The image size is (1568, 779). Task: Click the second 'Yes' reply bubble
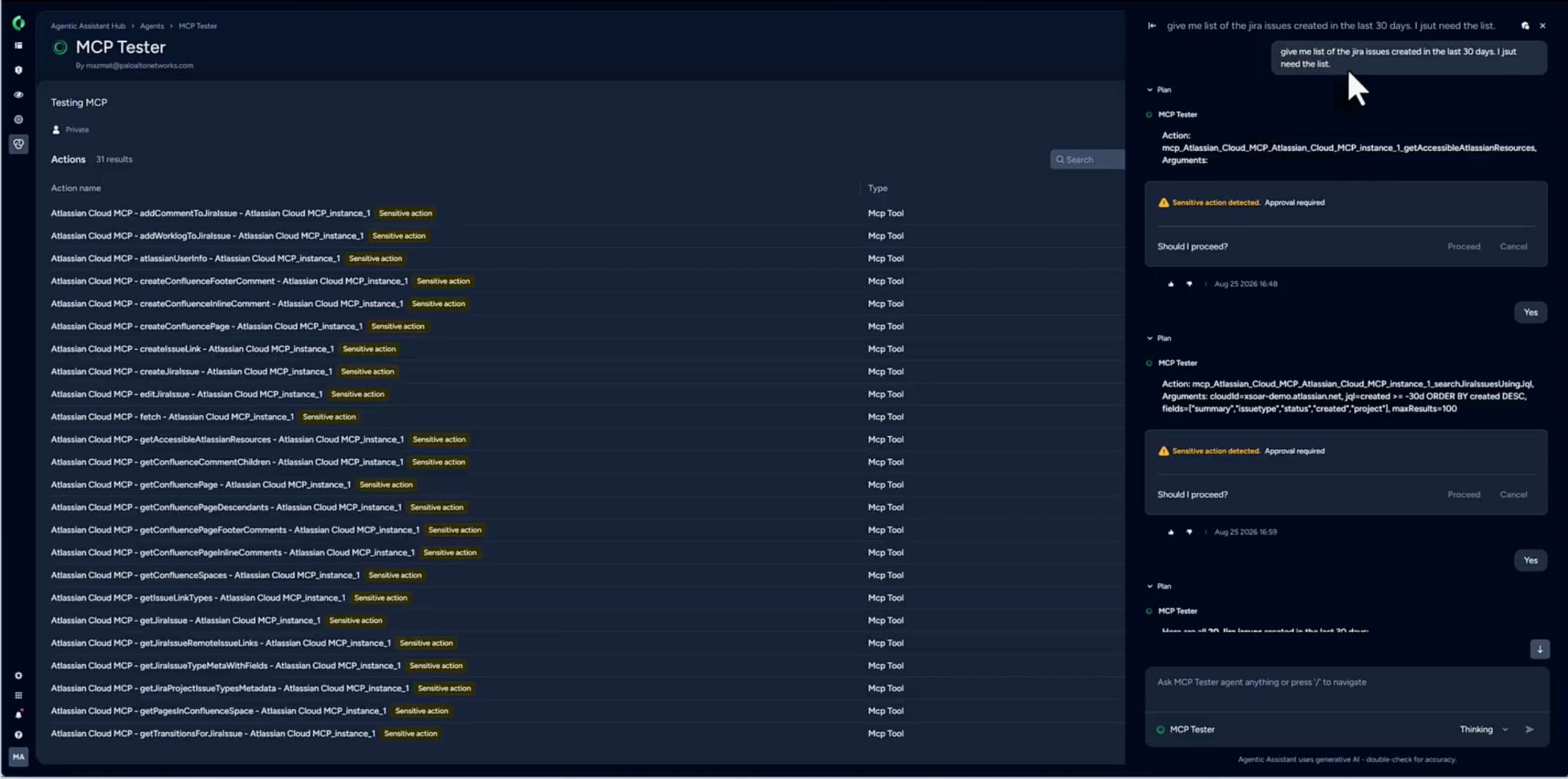pyautogui.click(x=1530, y=560)
